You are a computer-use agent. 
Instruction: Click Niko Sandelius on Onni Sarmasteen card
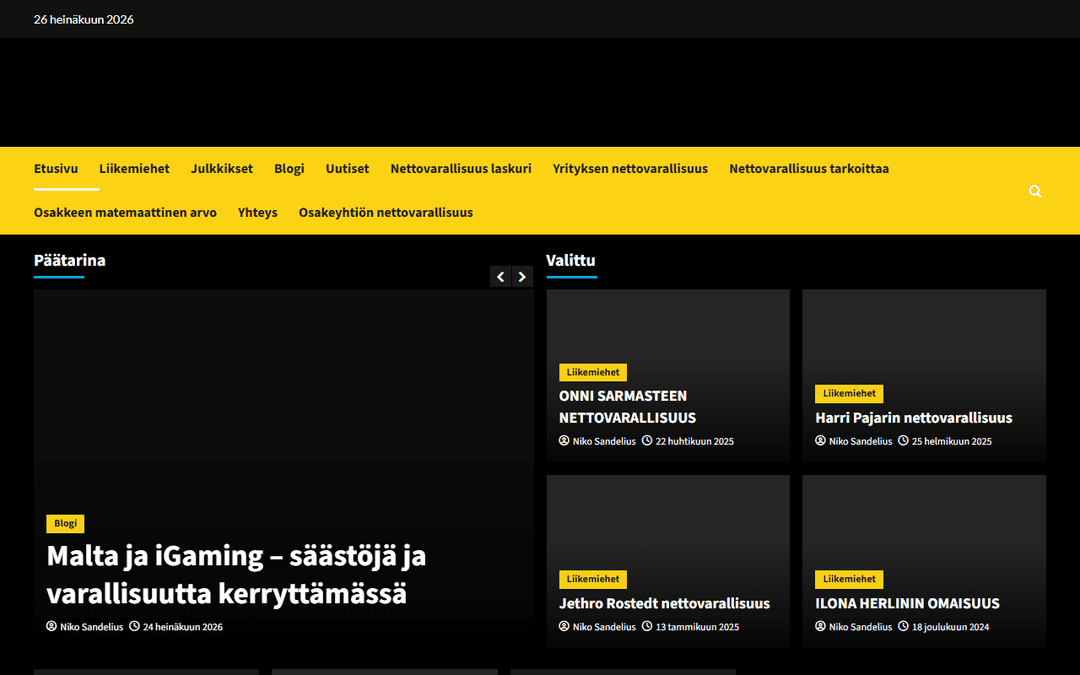click(x=604, y=442)
